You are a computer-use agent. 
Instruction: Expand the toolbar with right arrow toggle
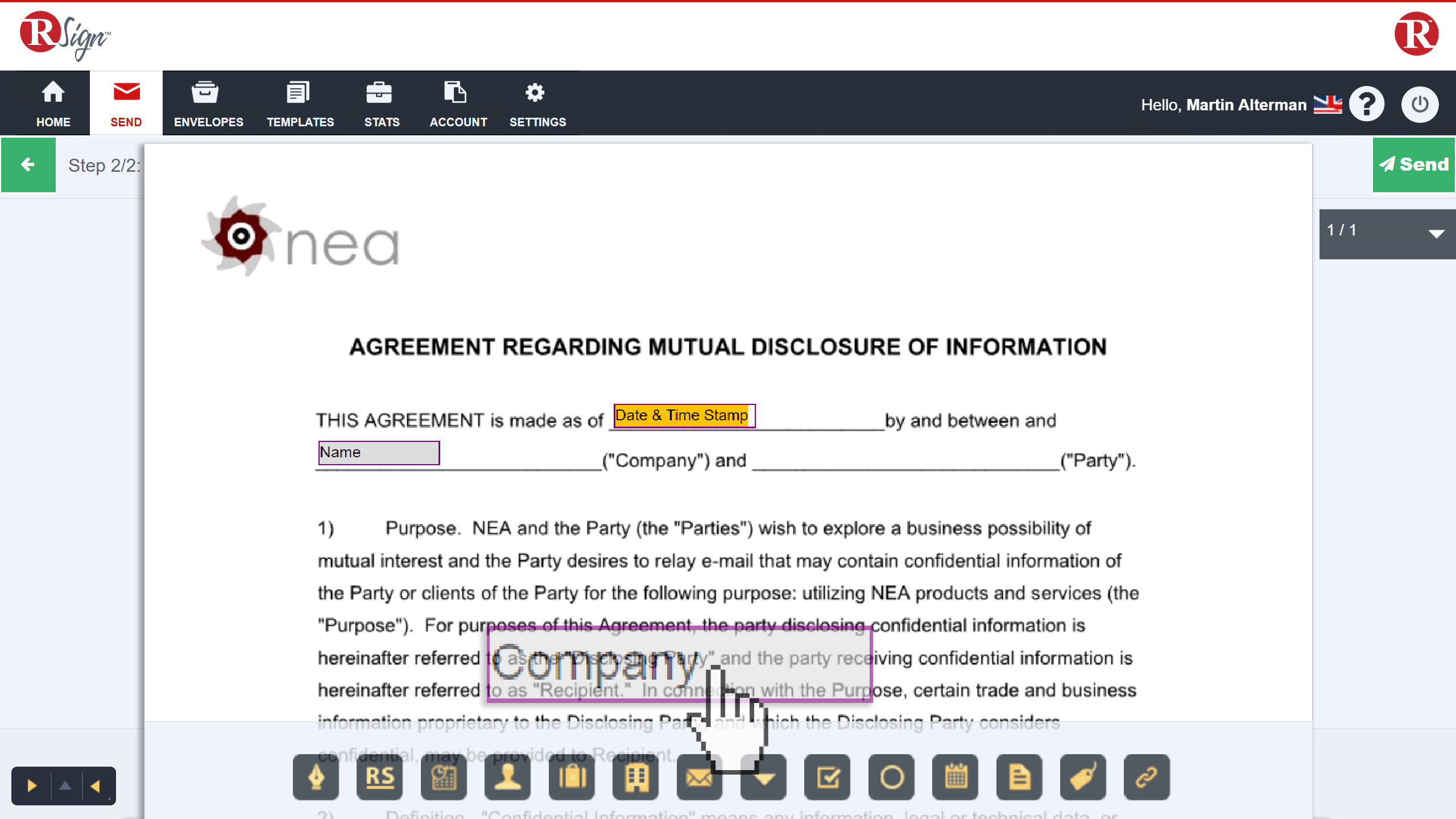point(32,786)
